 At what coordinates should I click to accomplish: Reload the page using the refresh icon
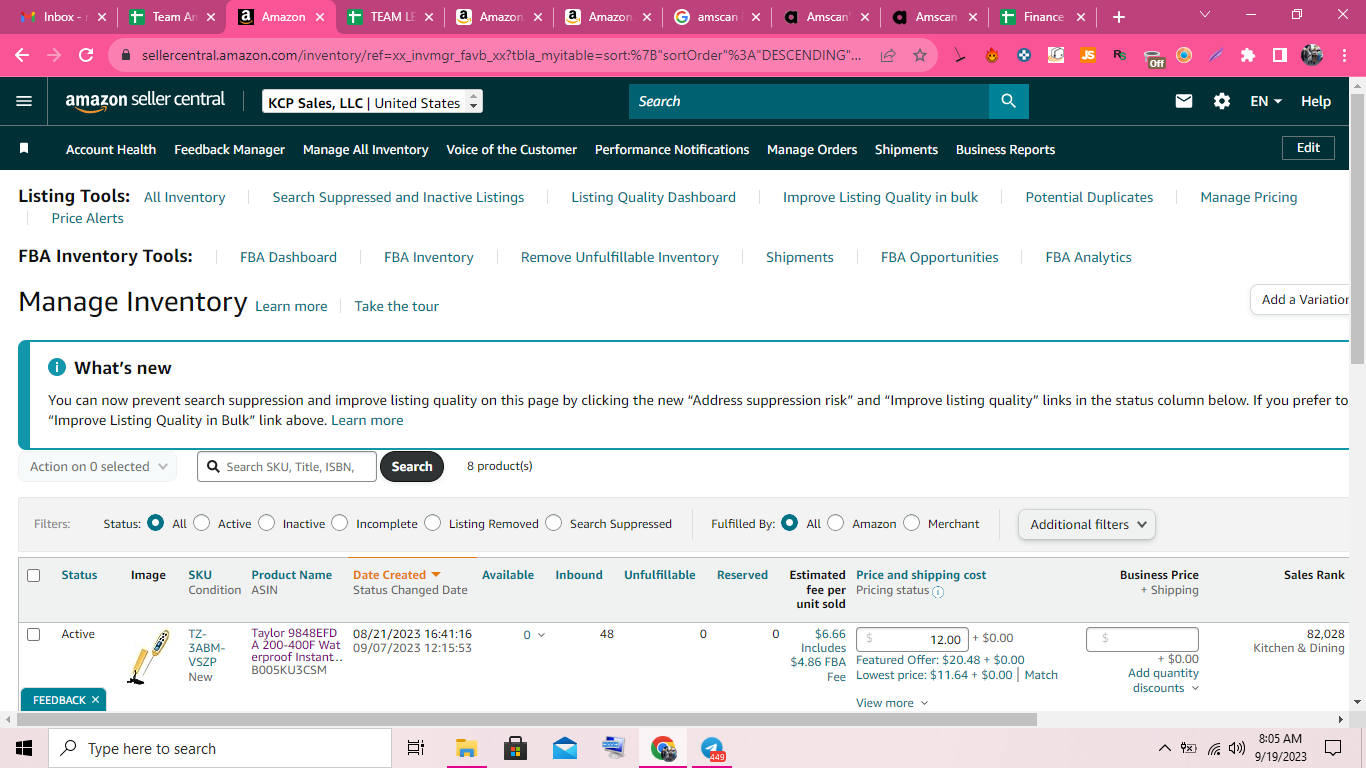(x=86, y=55)
